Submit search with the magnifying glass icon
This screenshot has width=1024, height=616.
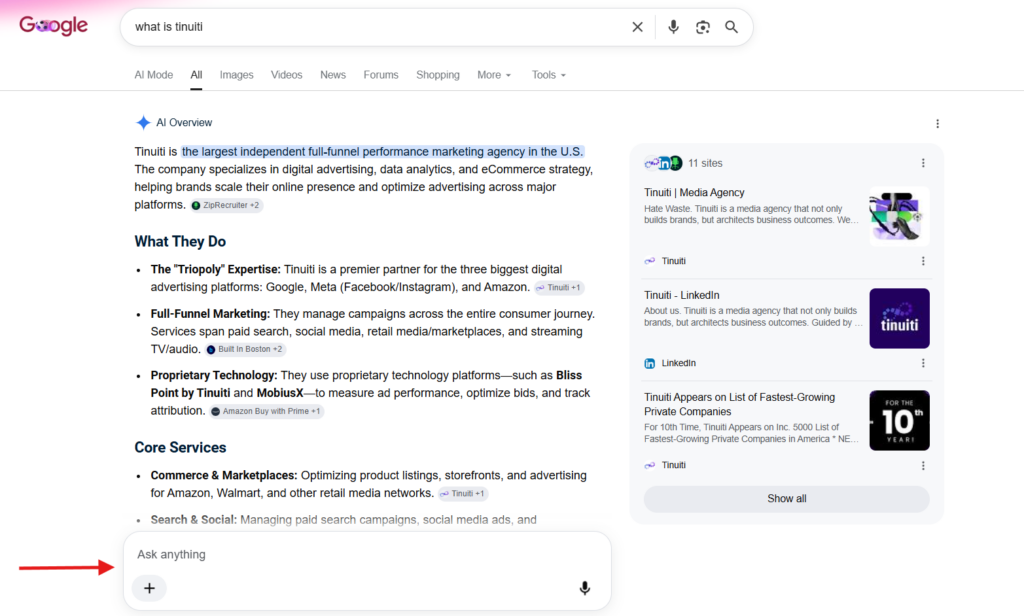[x=731, y=27]
